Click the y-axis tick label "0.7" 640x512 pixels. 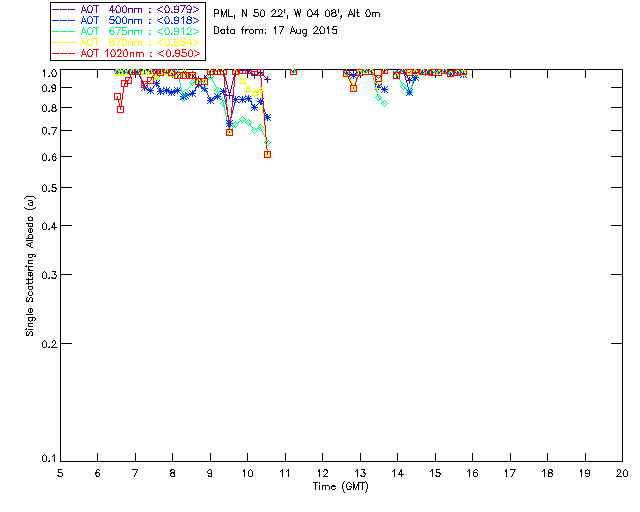coord(49,131)
